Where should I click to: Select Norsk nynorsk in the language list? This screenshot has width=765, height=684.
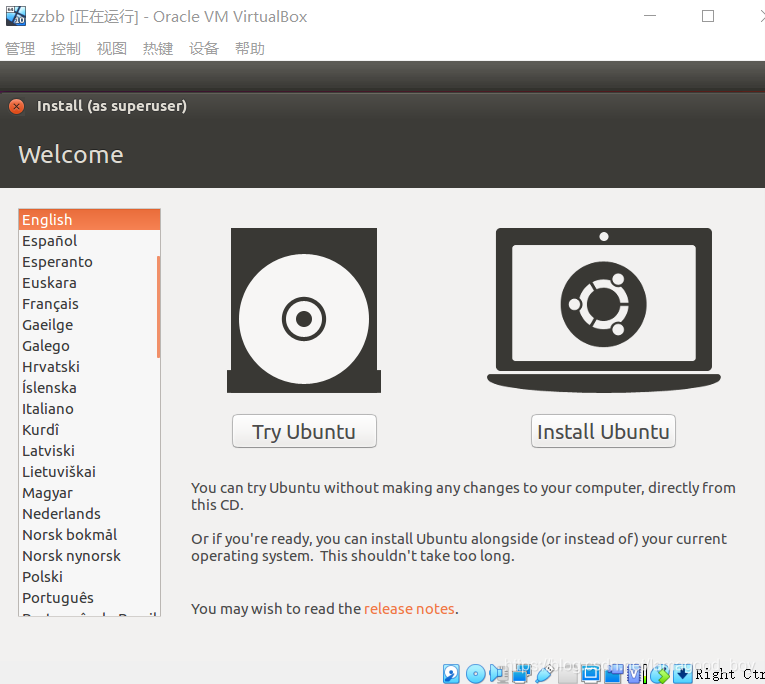89,555
